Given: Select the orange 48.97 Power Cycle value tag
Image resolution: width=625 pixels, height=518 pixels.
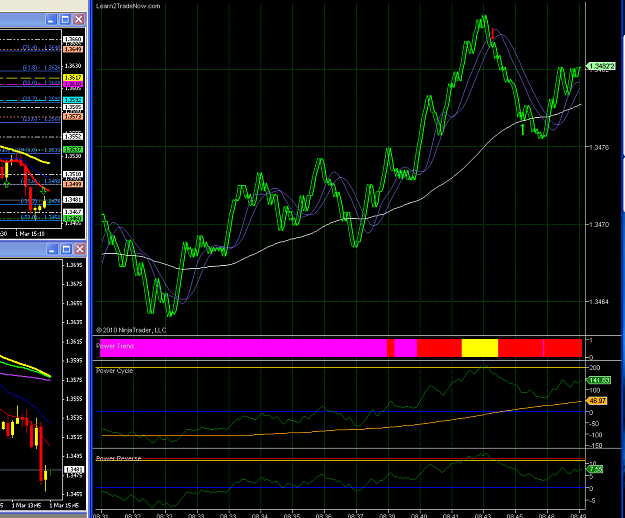Looking at the screenshot, I should (x=597, y=401).
